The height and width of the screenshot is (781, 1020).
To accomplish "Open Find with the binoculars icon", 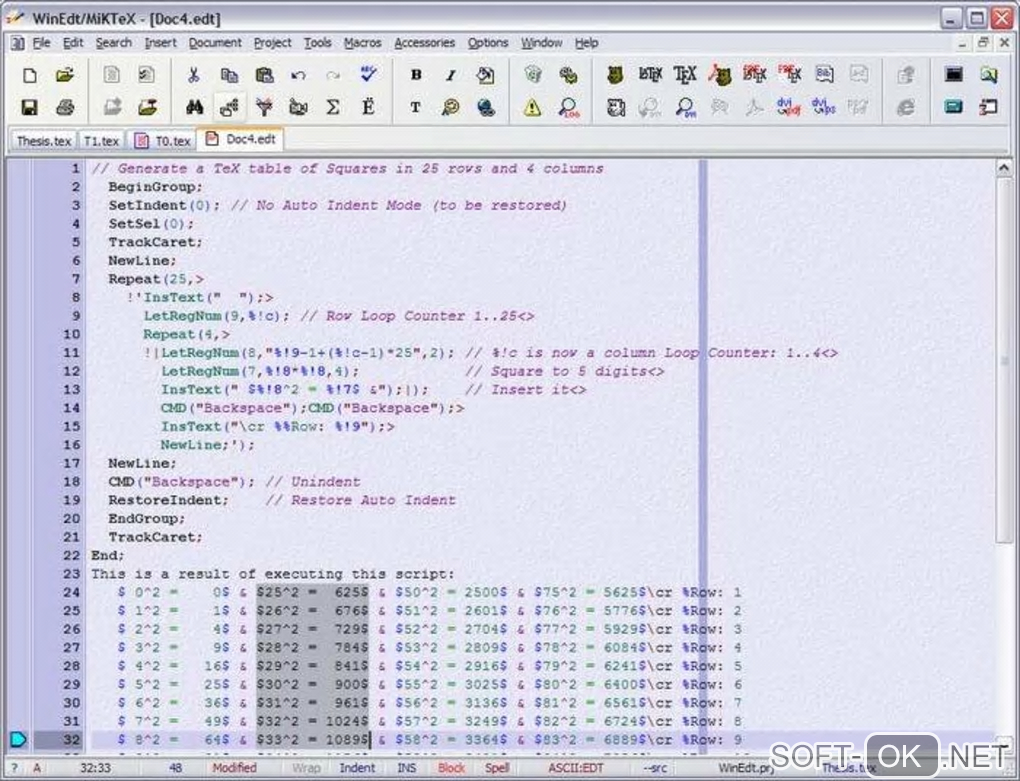I will tap(194, 107).
